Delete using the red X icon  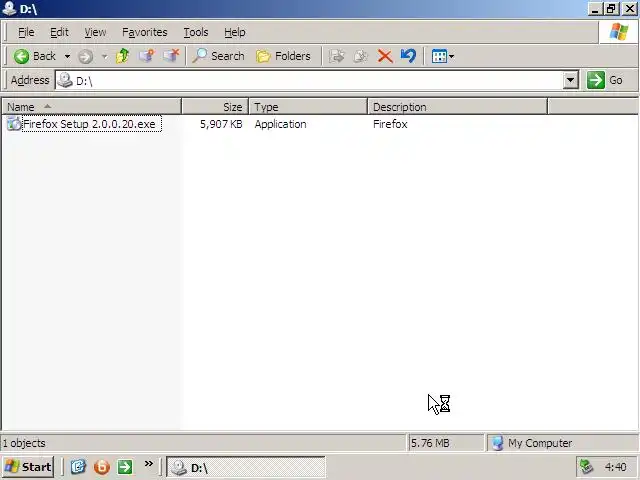pos(384,56)
